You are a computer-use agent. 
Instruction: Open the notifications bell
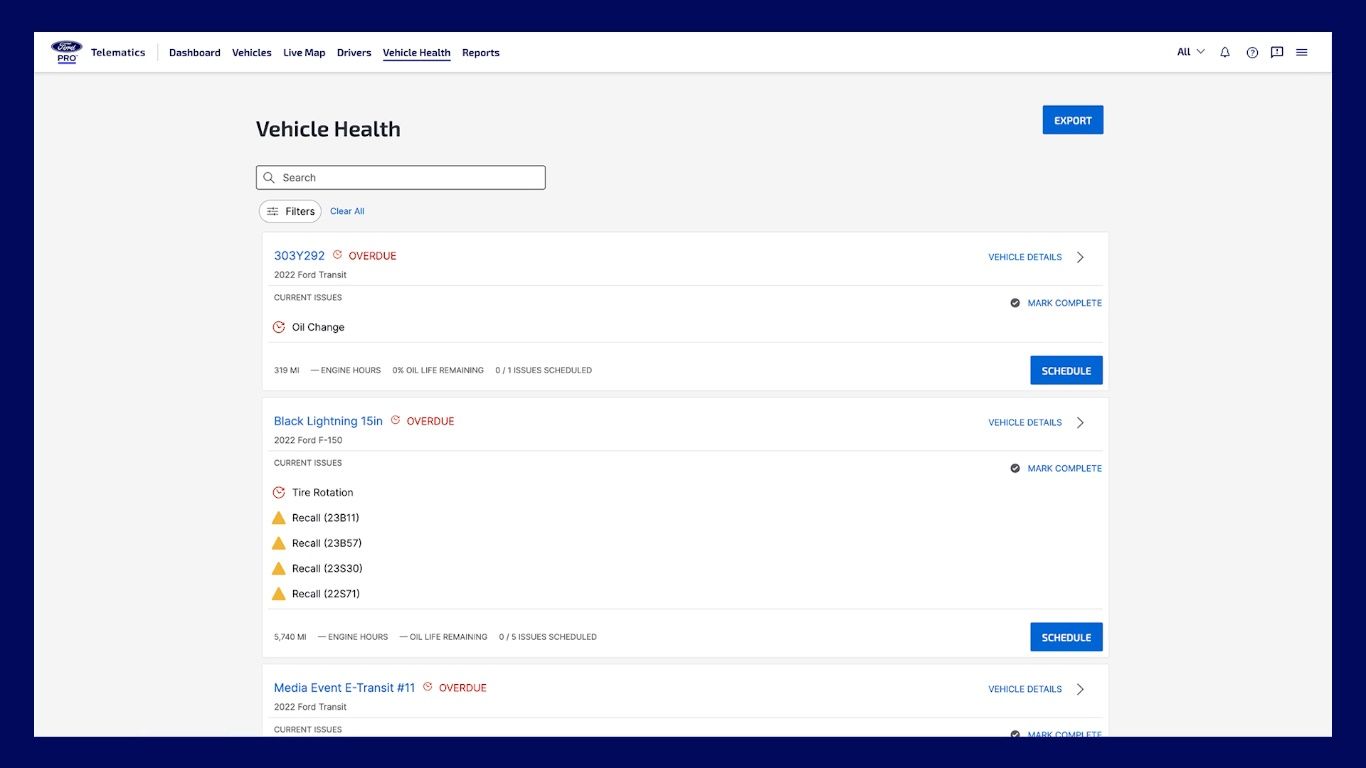tap(1225, 52)
